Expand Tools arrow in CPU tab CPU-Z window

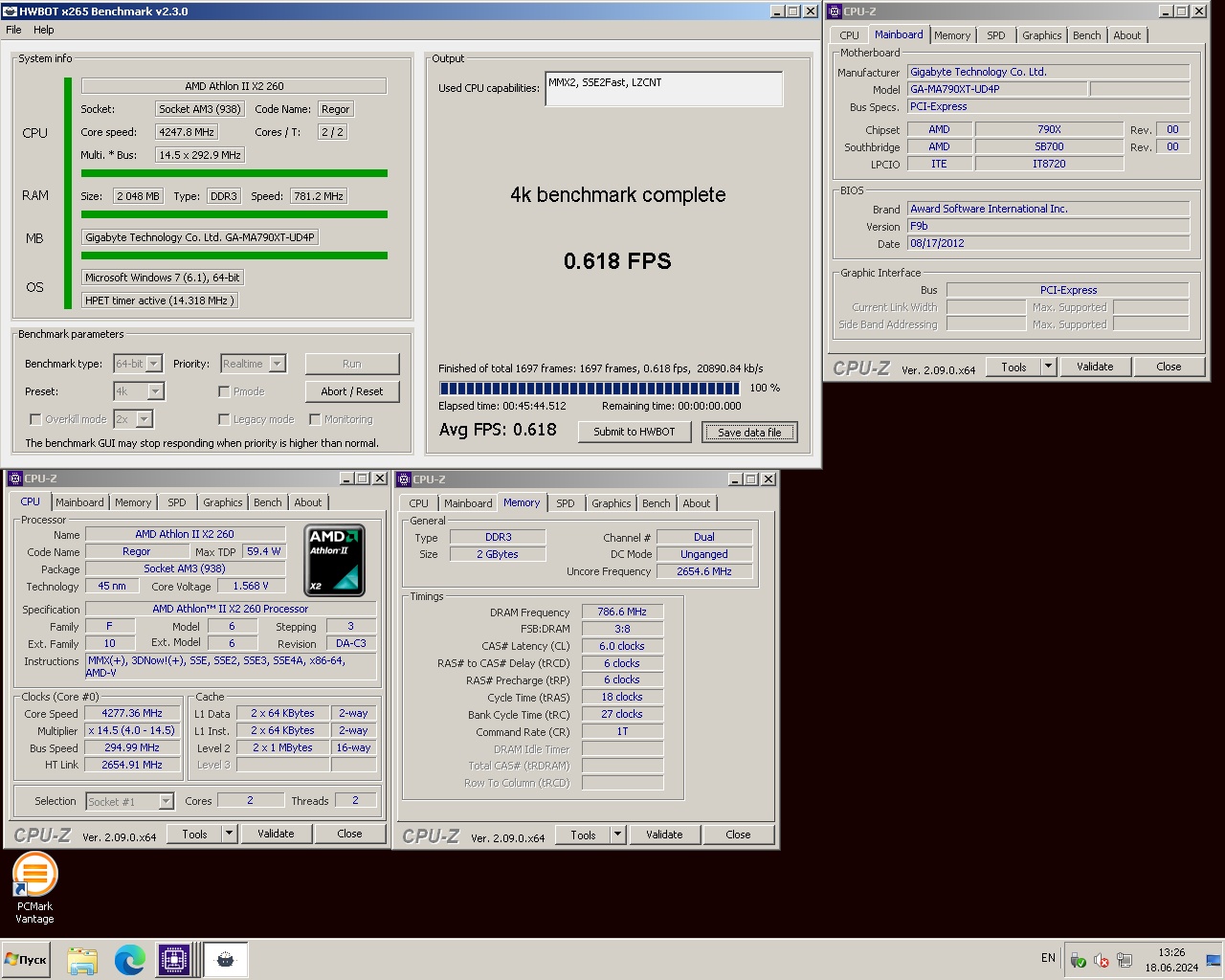click(x=229, y=834)
